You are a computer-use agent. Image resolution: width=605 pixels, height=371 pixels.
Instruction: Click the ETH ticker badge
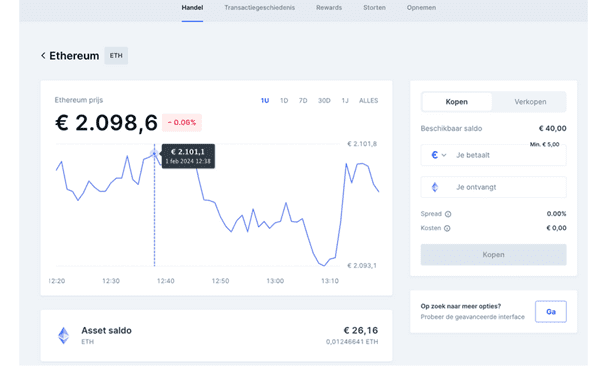pyautogui.click(x=116, y=56)
